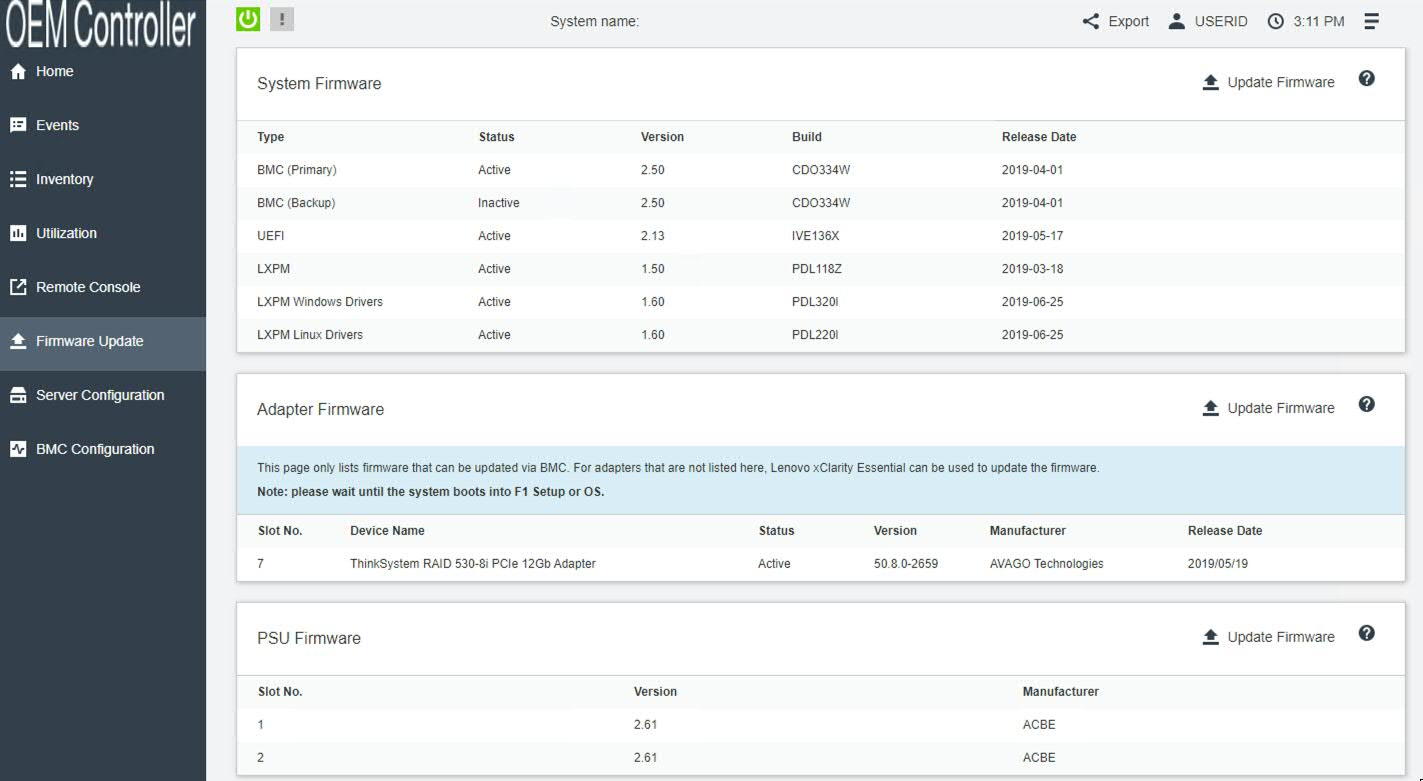Click the Device Name column header

click(387, 531)
